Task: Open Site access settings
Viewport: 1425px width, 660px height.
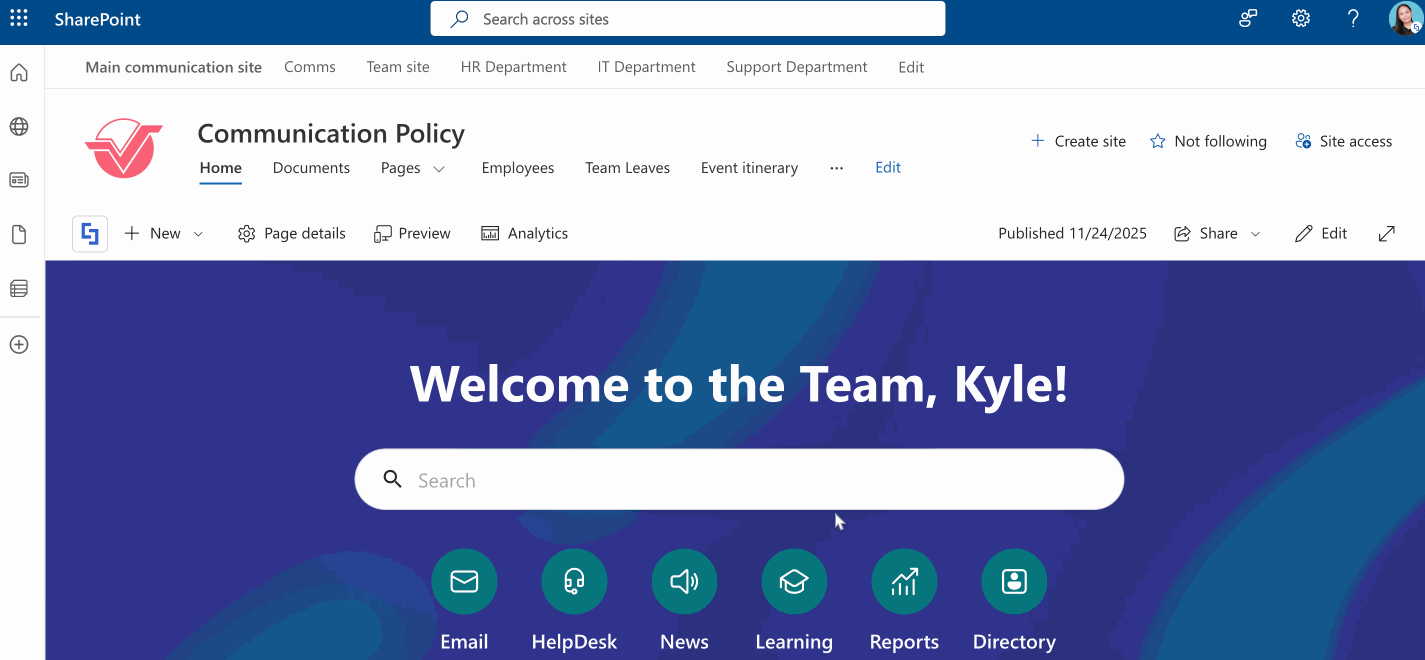Action: [x=1343, y=141]
